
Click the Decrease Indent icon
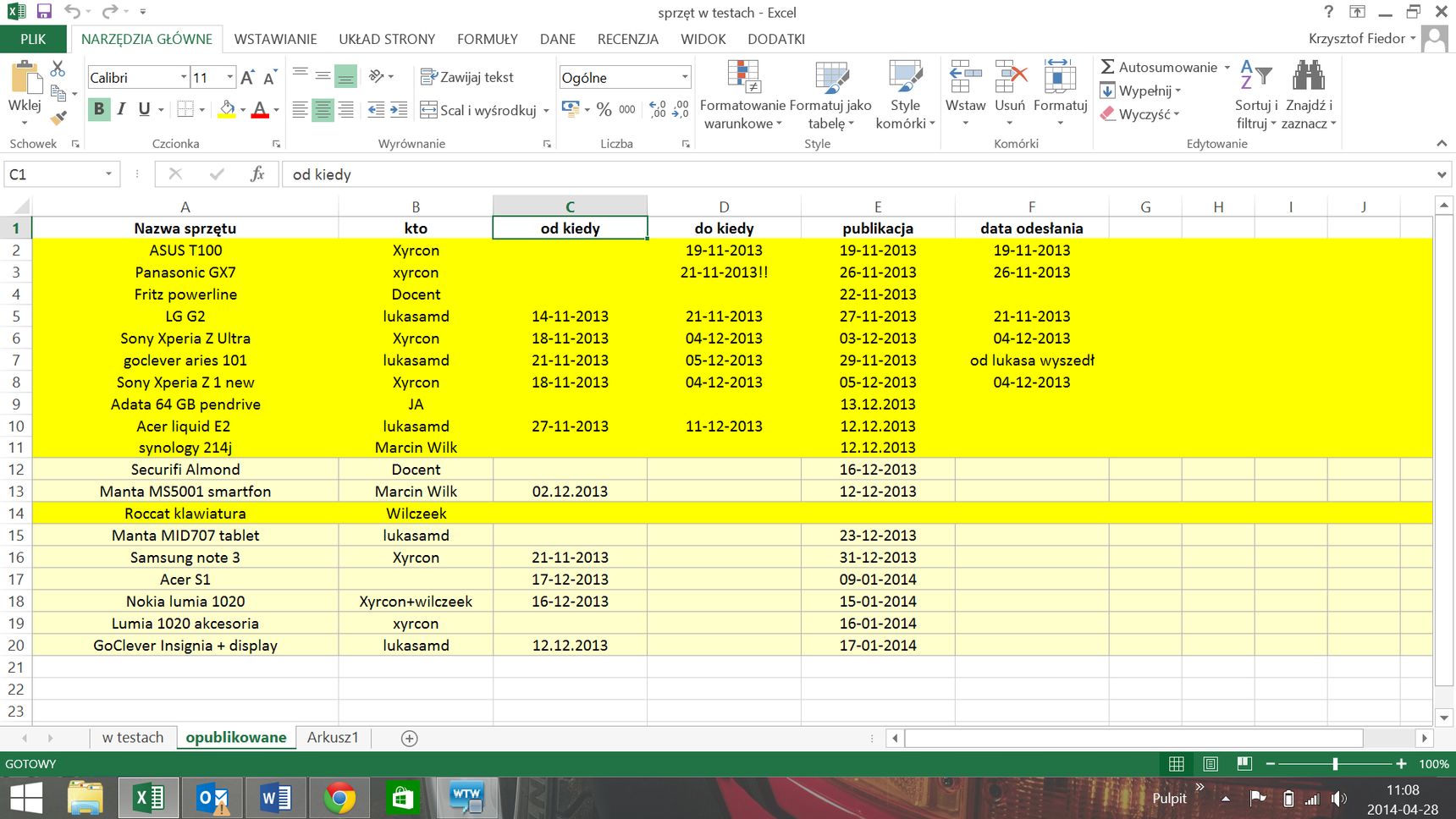point(377,109)
